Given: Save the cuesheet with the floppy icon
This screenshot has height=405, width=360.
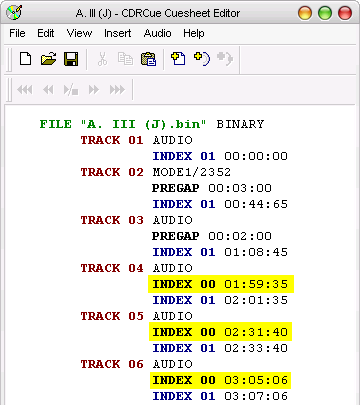Looking at the screenshot, I should coord(71,59).
